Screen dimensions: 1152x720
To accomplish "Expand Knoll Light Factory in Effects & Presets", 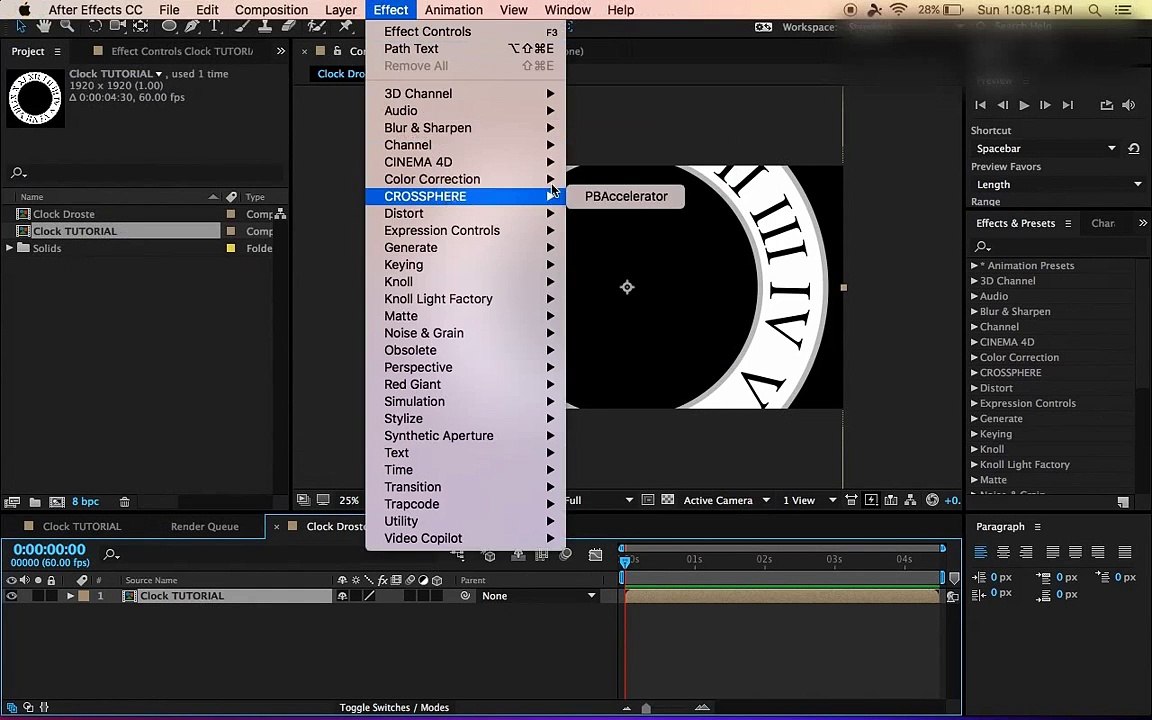I will (x=974, y=464).
